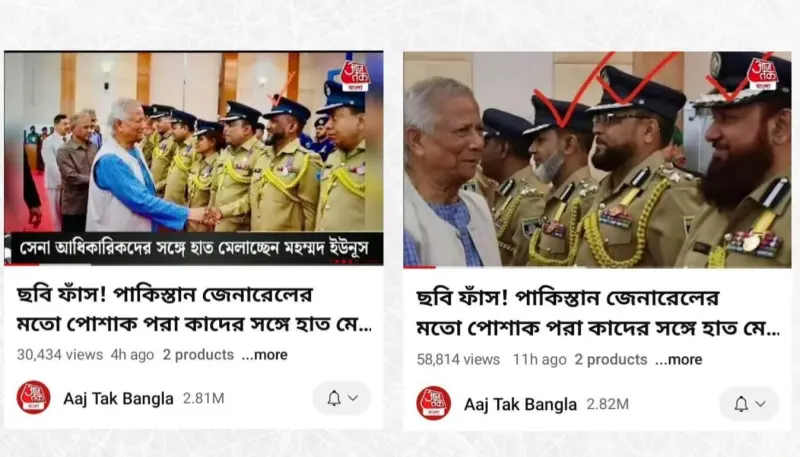
Task: Toggle the notification bell on the right video
Action: [x=741, y=404]
